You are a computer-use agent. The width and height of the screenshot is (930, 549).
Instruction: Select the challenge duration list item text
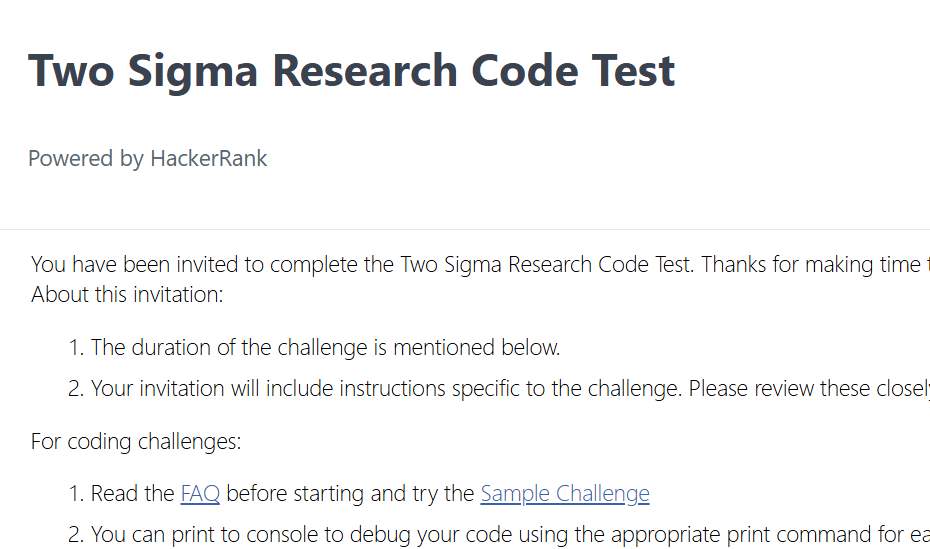325,348
